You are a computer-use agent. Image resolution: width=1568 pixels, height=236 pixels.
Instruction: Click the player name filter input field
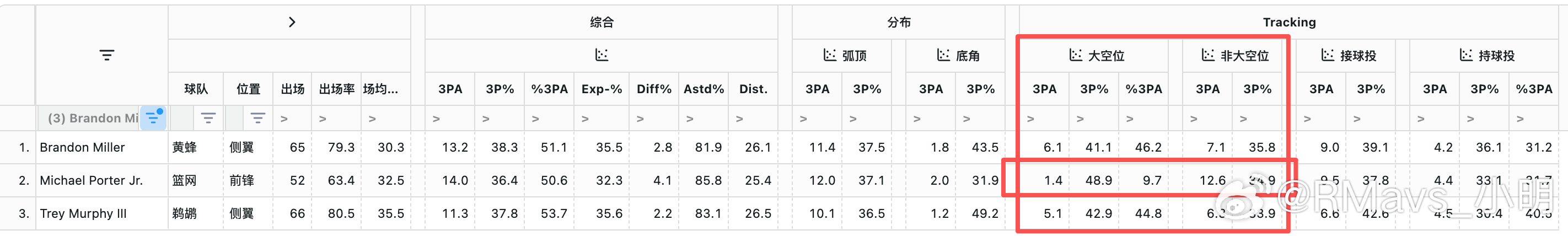point(89,118)
